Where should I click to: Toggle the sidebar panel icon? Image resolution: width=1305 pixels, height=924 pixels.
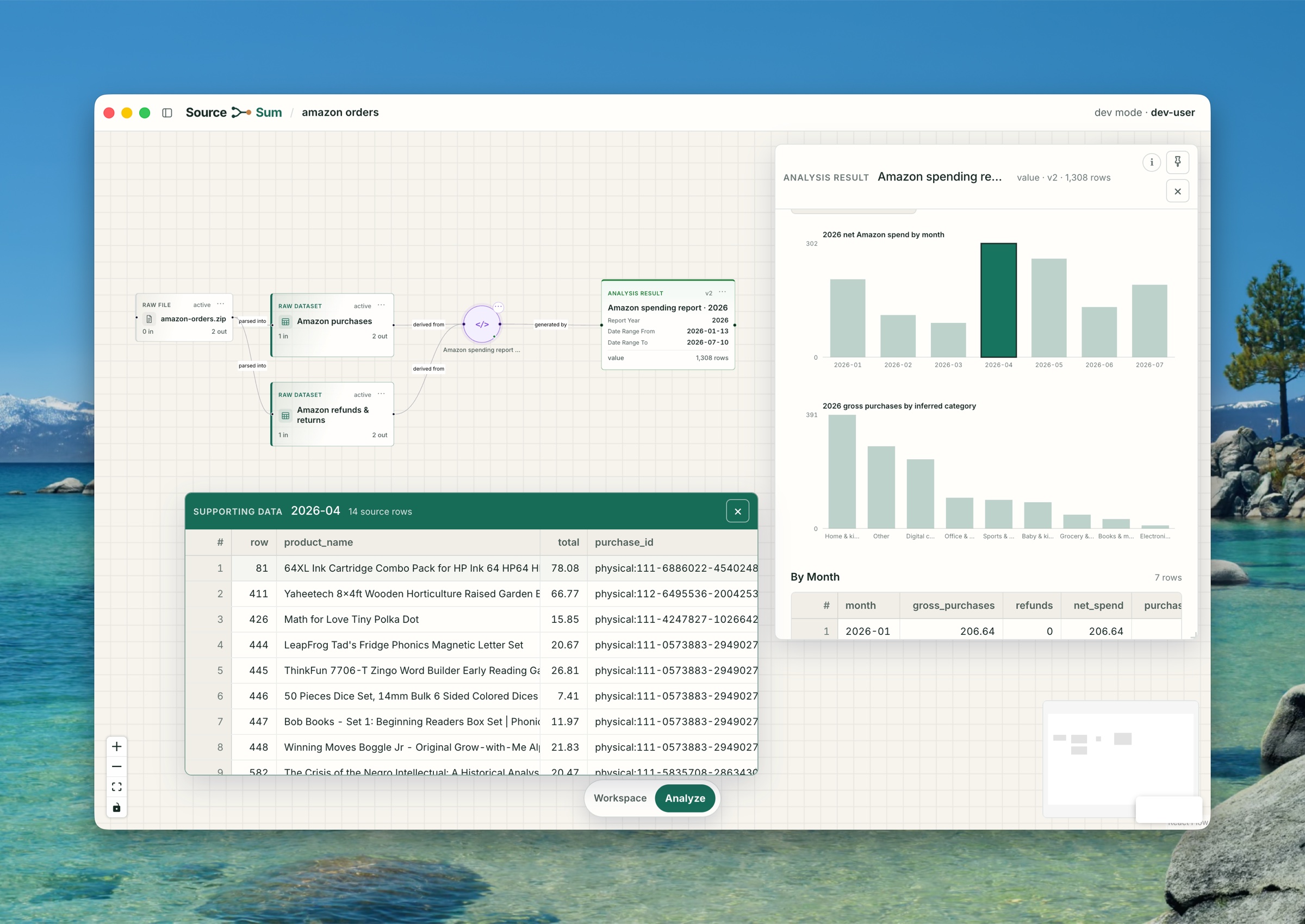(x=167, y=113)
